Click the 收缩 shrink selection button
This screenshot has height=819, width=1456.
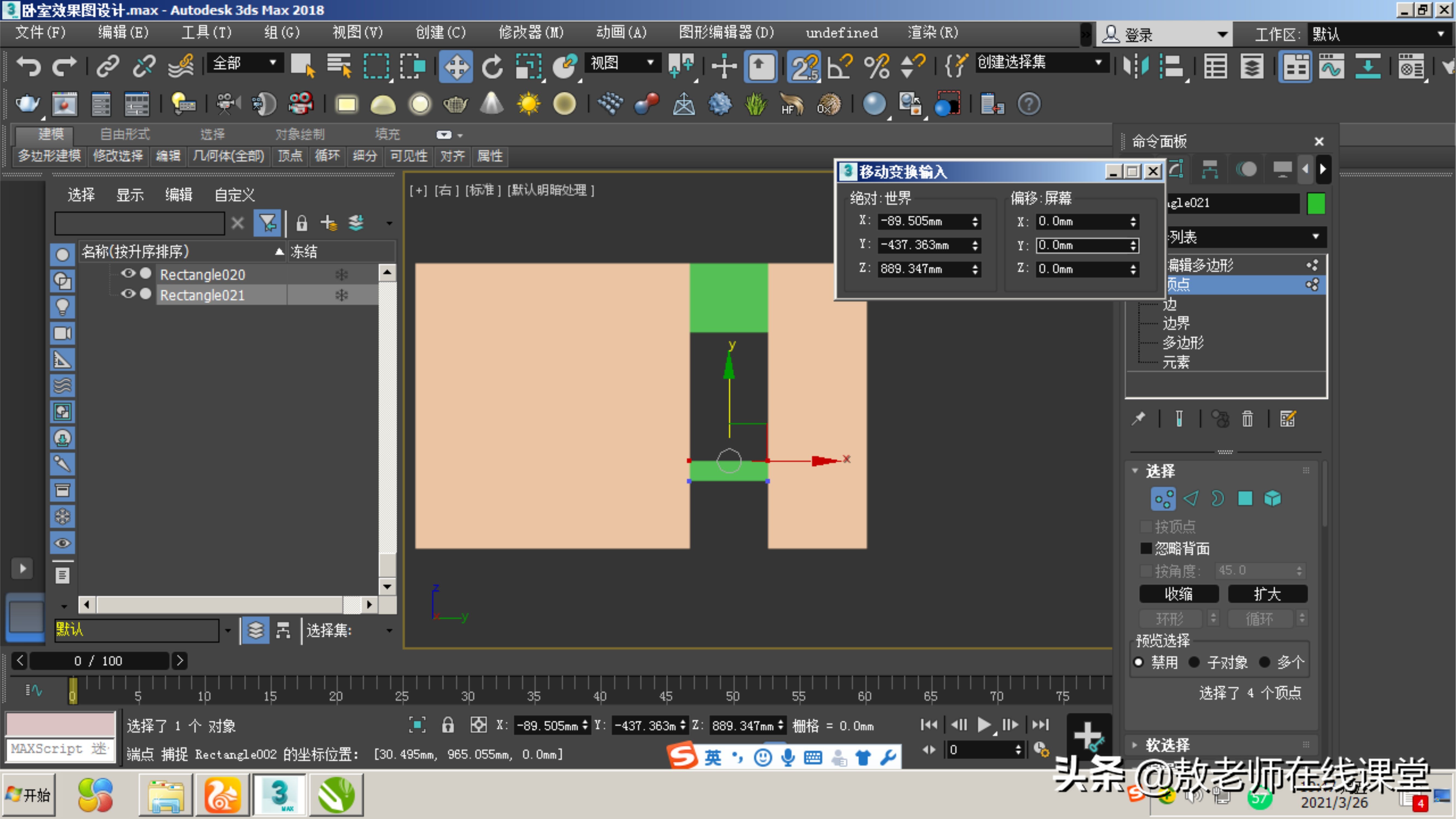click(x=1179, y=594)
